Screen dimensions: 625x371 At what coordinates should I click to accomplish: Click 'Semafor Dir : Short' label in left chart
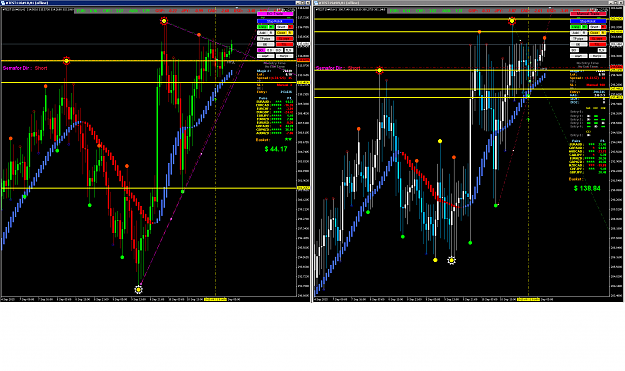coord(25,68)
